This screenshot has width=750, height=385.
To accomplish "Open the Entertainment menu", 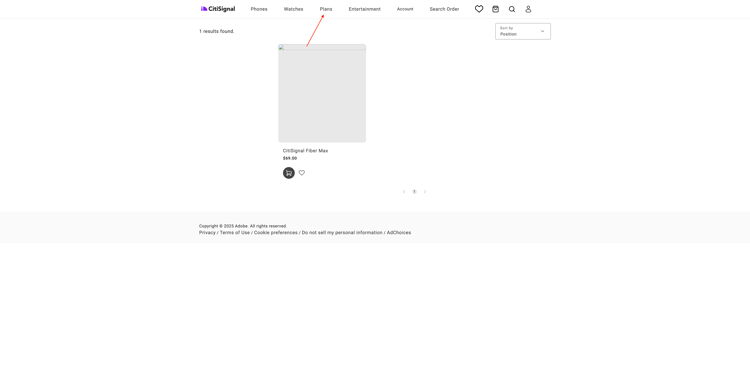I will tap(364, 9).
